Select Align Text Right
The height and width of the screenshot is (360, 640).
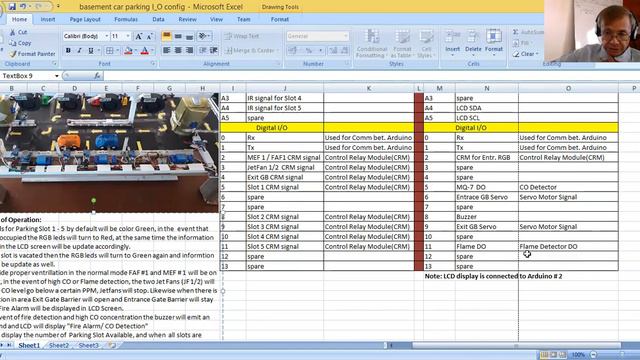click(189, 51)
